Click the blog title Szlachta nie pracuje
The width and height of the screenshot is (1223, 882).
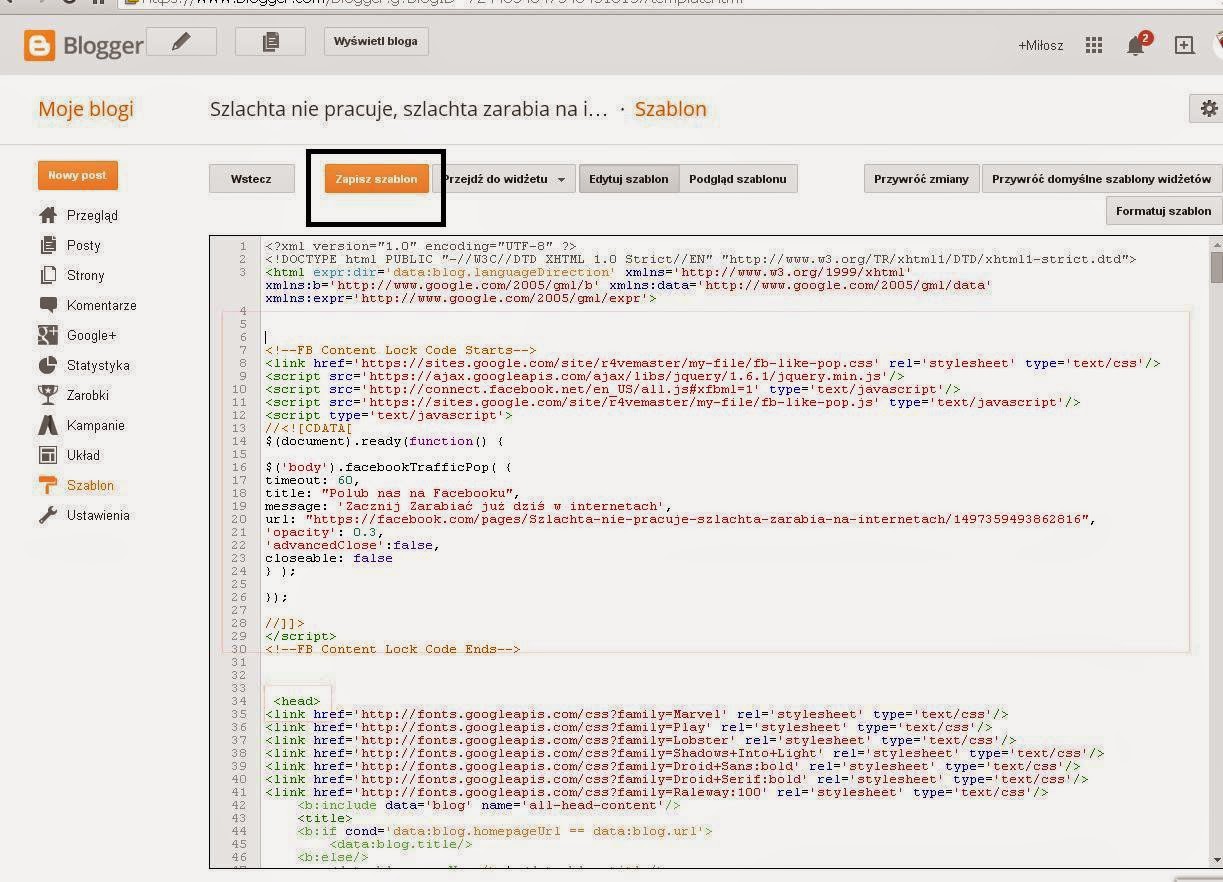(408, 109)
